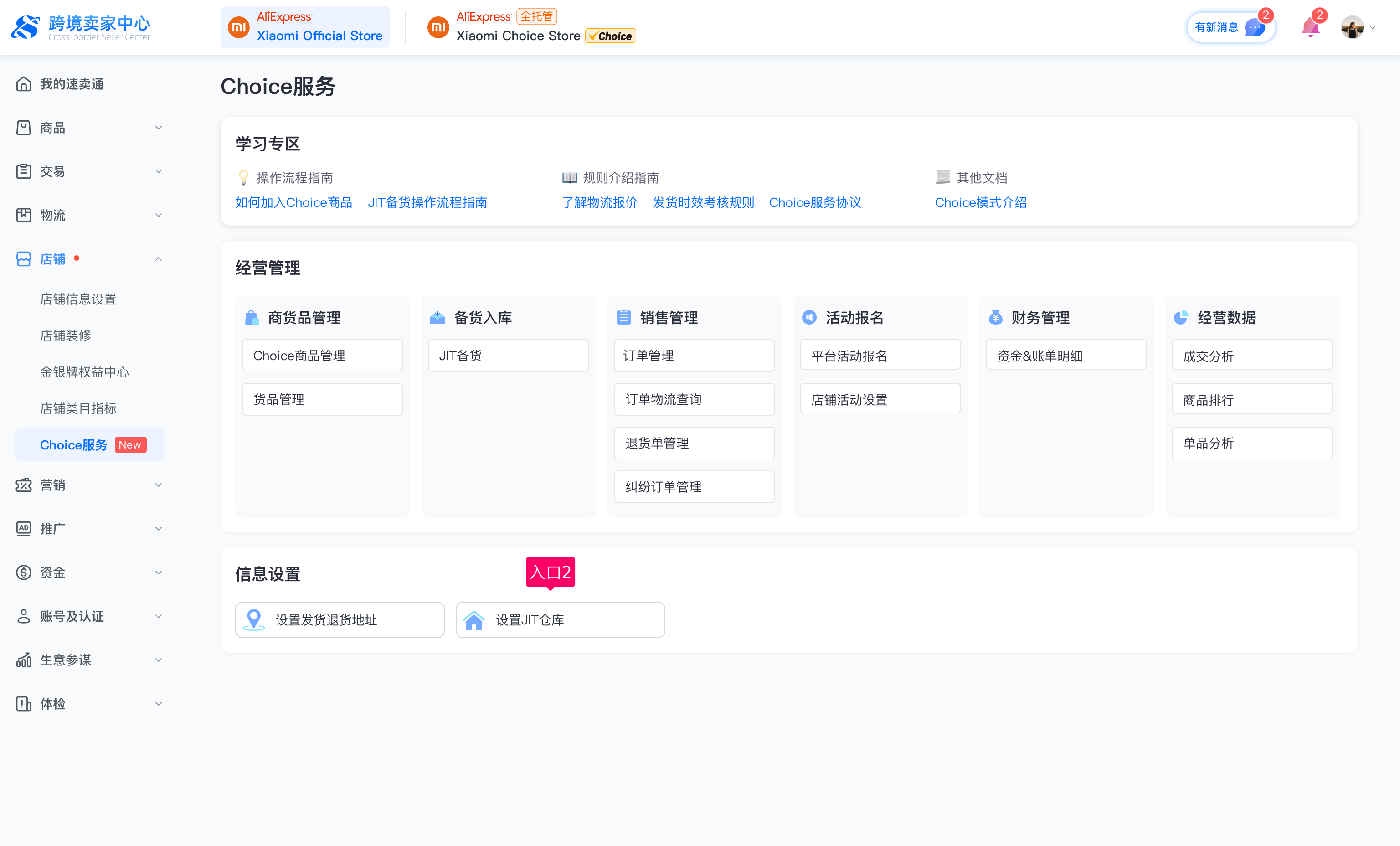This screenshot has height=846, width=1400.
Task: Expand the 账号及认证 sidebar menu
Action: pyautogui.click(x=159, y=616)
